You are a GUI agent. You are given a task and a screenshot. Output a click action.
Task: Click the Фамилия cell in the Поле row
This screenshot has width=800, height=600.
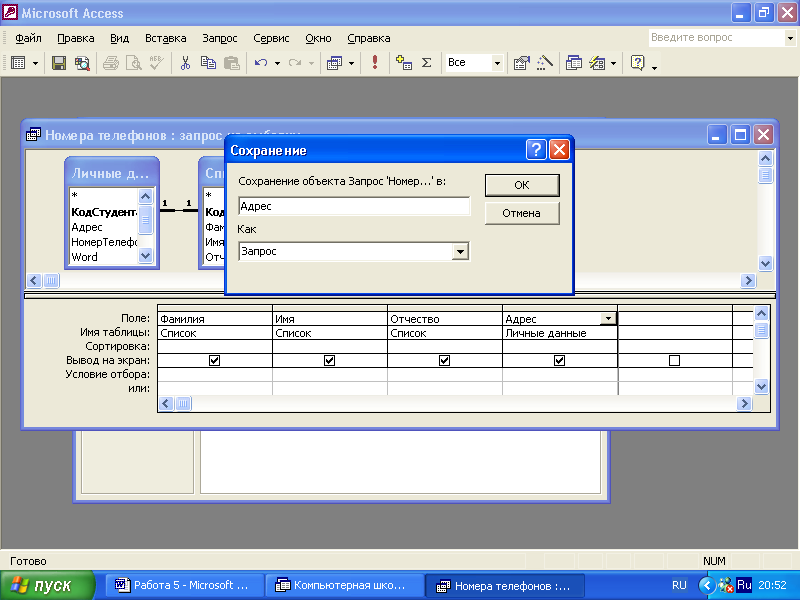(215, 319)
